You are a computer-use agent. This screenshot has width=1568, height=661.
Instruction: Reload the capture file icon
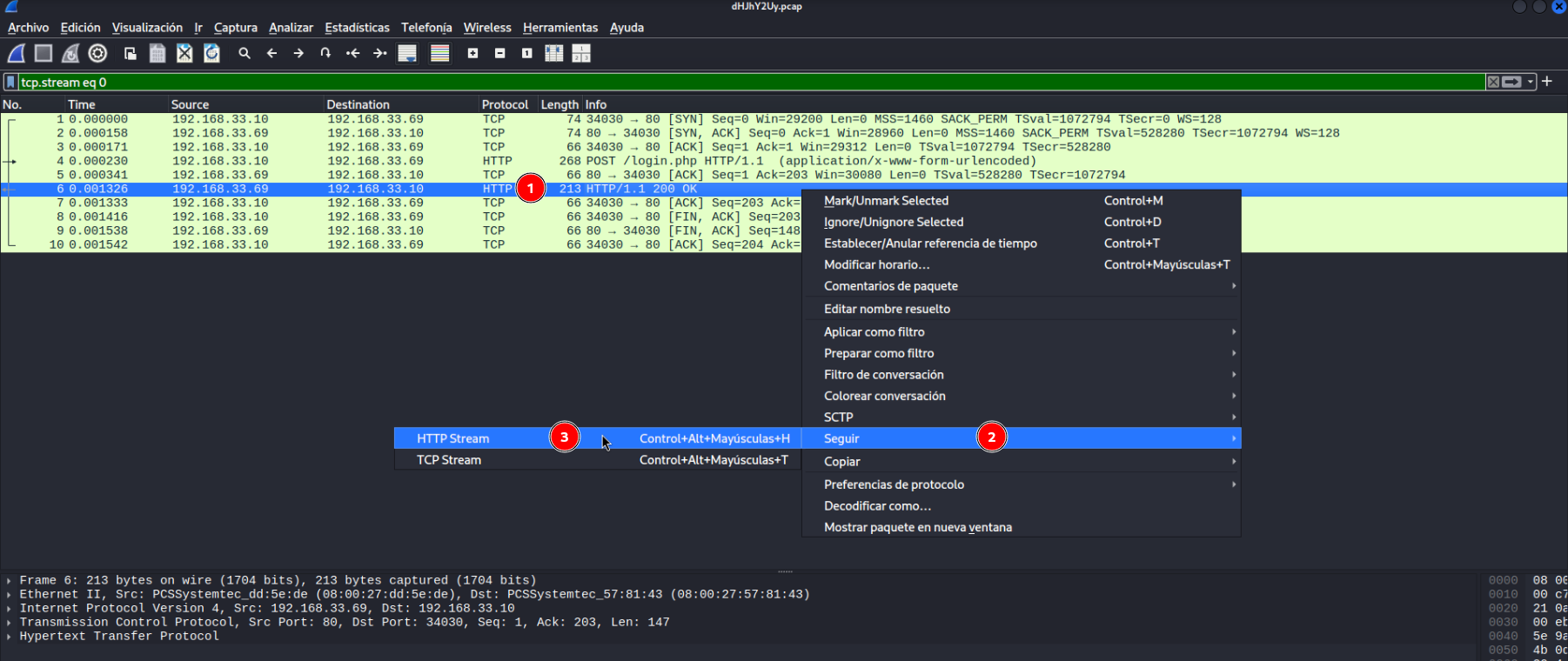[211, 53]
